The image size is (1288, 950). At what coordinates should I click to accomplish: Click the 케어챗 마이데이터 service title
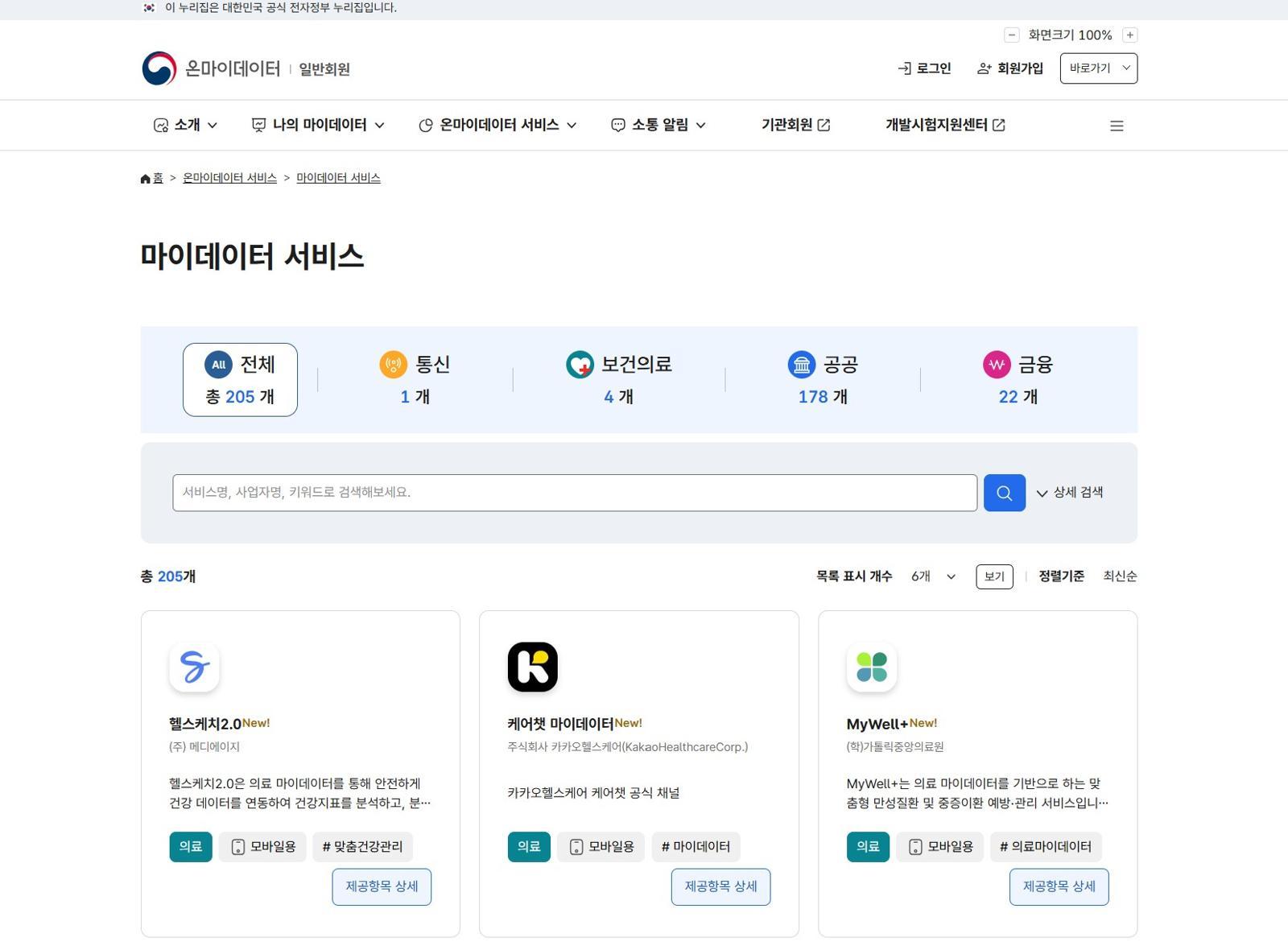point(560,724)
